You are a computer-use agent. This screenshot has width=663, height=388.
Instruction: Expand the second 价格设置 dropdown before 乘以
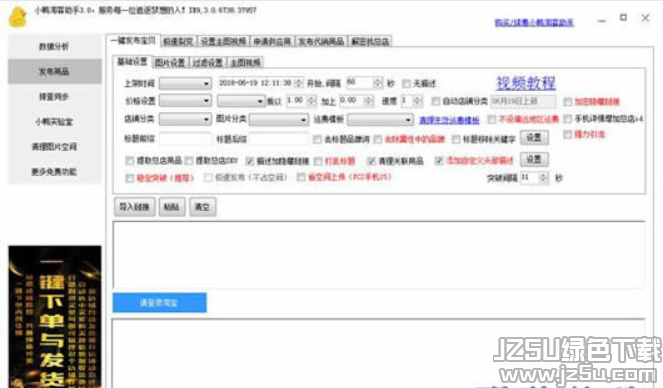241,101
